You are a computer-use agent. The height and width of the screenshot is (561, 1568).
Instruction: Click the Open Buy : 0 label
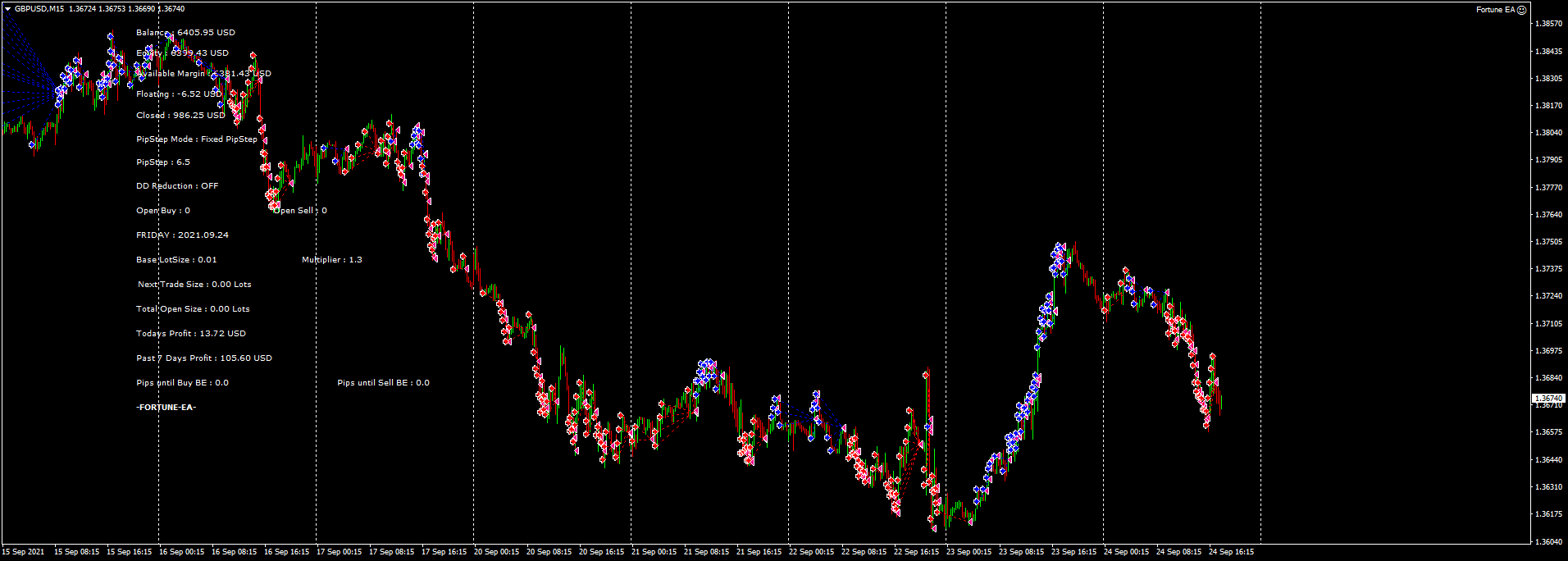[x=163, y=211]
